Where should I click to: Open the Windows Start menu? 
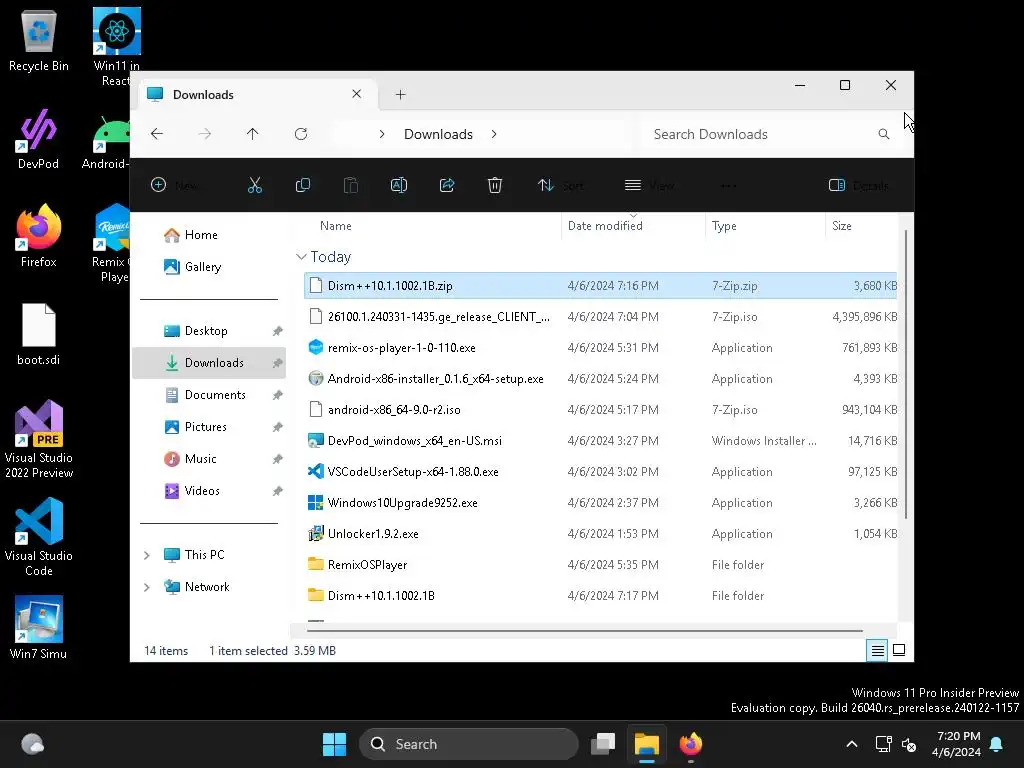[334, 744]
